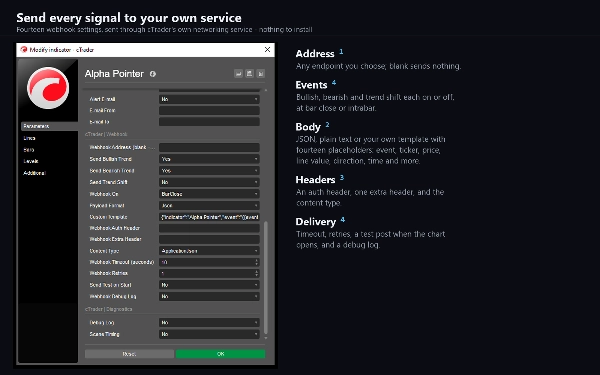Select the Parameters tab
This screenshot has height=375, width=600.
[49, 126]
